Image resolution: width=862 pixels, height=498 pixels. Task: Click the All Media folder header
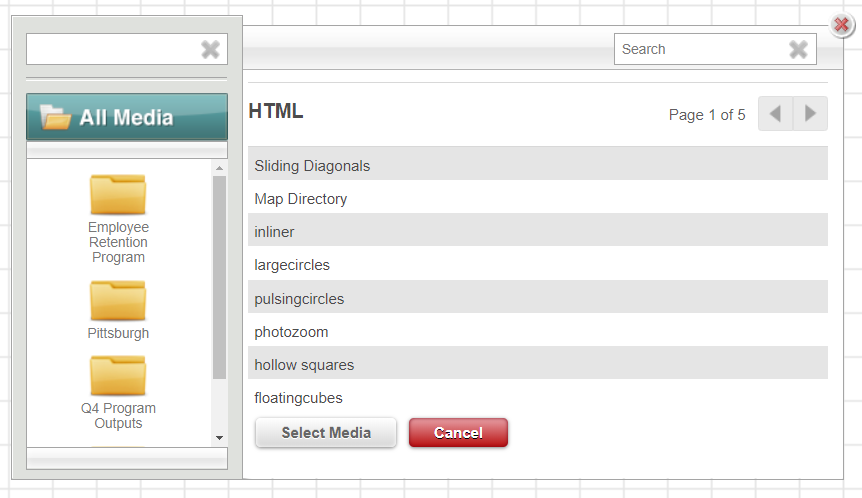(127, 117)
